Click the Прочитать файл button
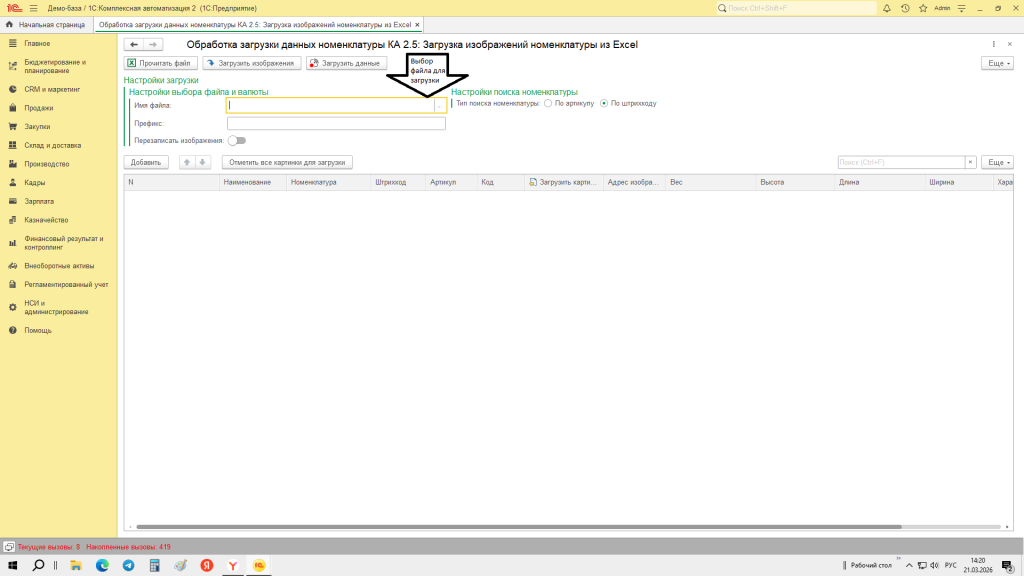 161,63
